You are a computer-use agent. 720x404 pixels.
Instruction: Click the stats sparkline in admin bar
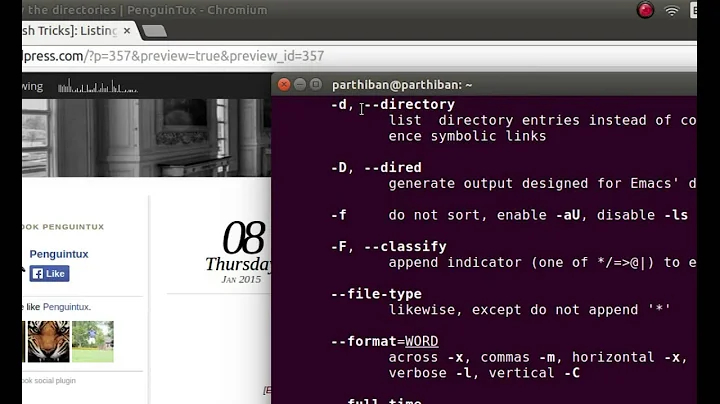[97, 86]
